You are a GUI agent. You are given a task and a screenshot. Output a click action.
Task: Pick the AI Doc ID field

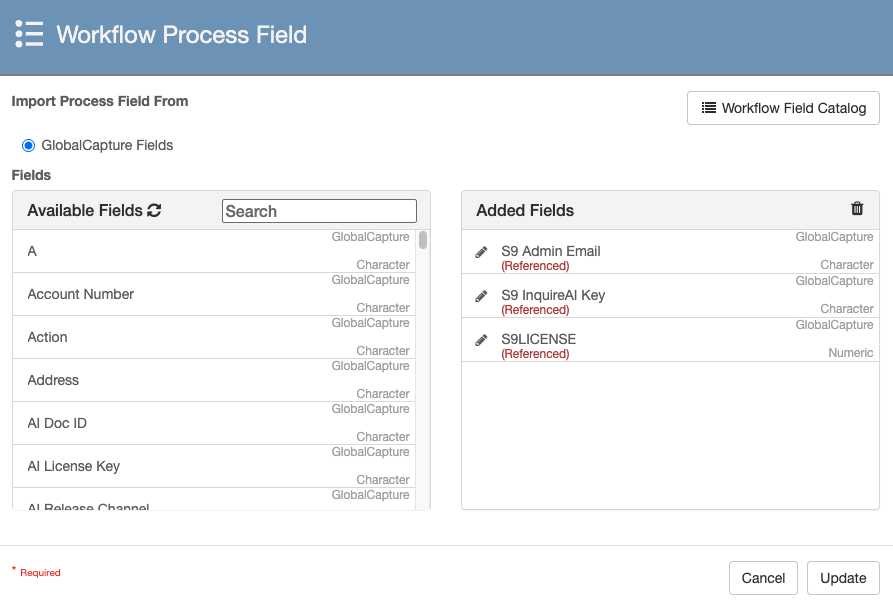(57, 423)
